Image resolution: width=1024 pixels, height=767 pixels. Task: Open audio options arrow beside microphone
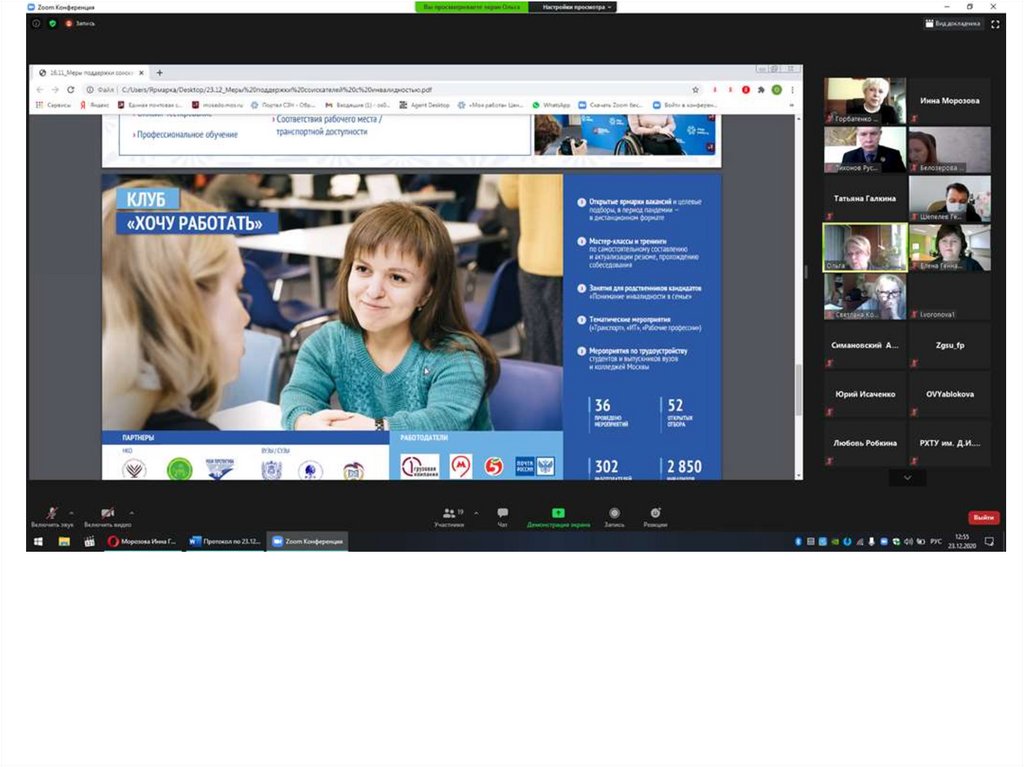(71, 513)
